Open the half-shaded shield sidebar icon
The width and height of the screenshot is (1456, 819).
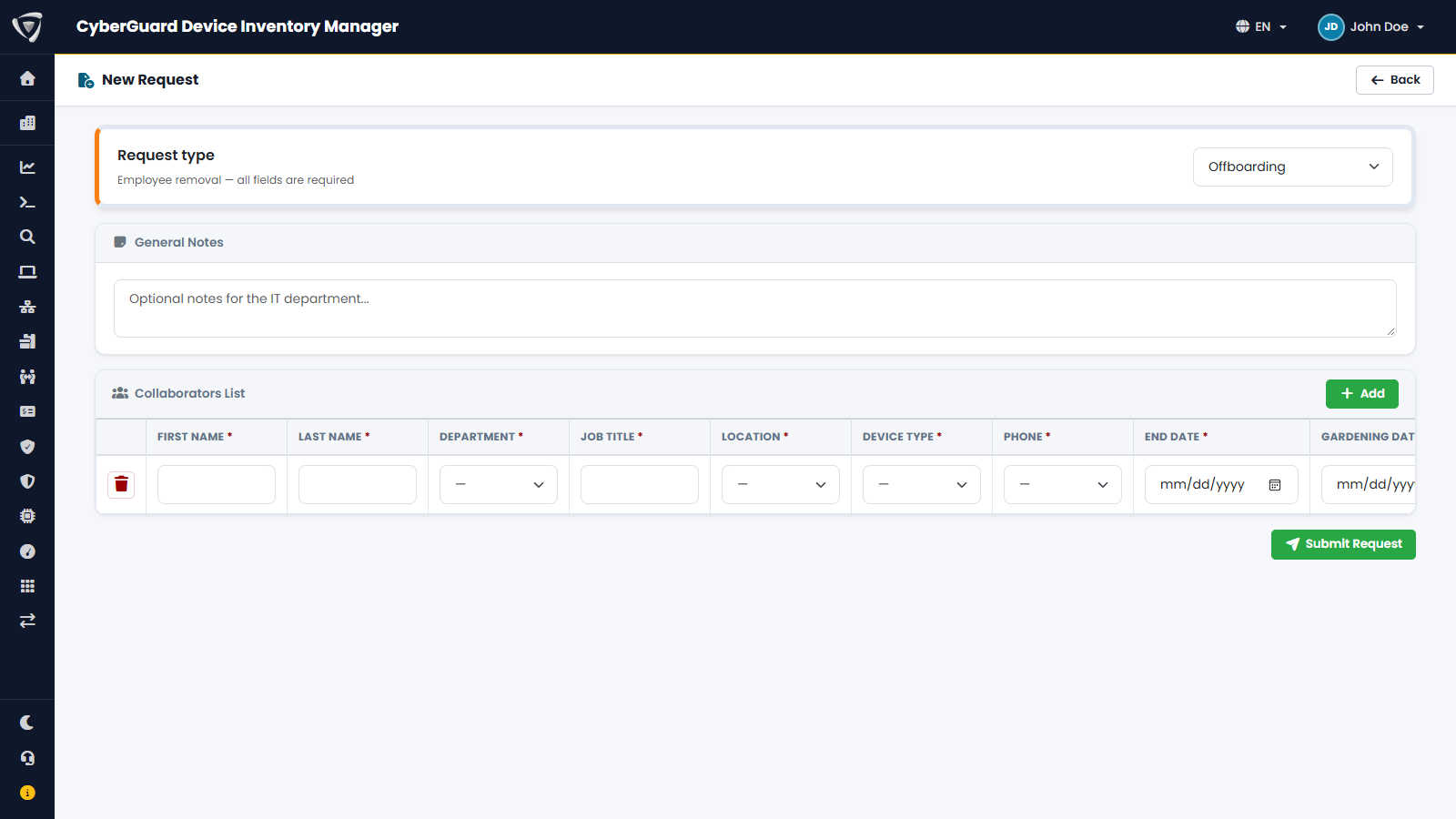point(27,481)
